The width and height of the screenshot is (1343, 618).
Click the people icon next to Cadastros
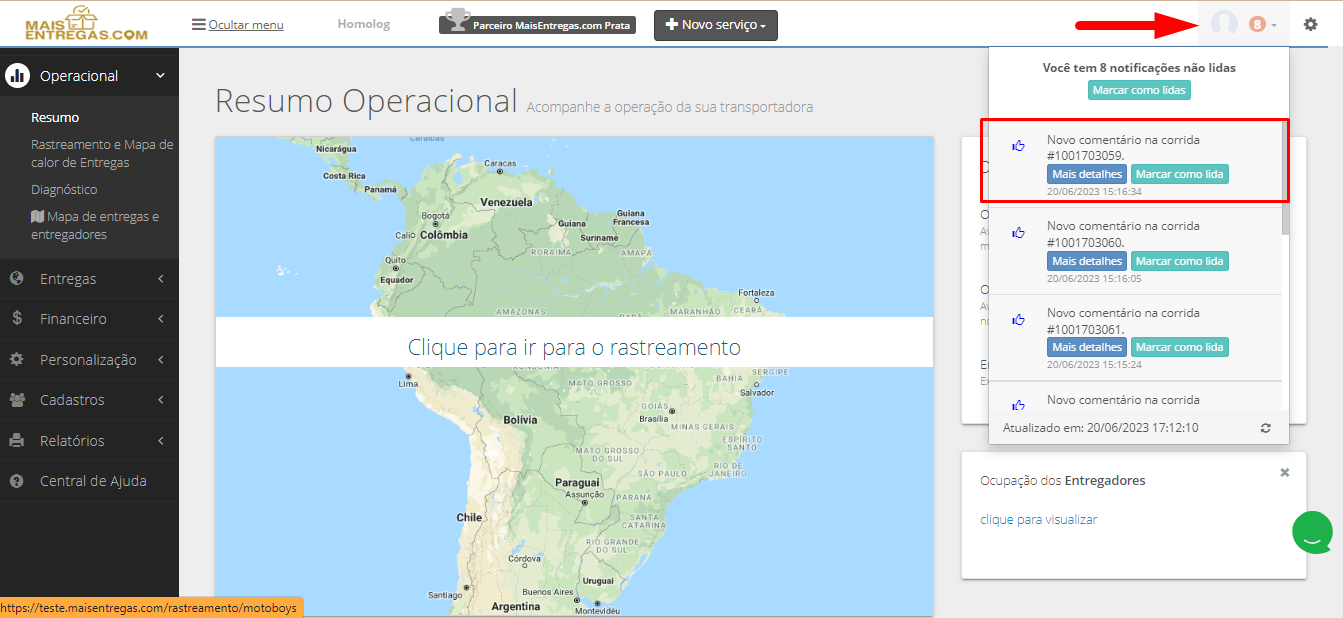pos(17,400)
